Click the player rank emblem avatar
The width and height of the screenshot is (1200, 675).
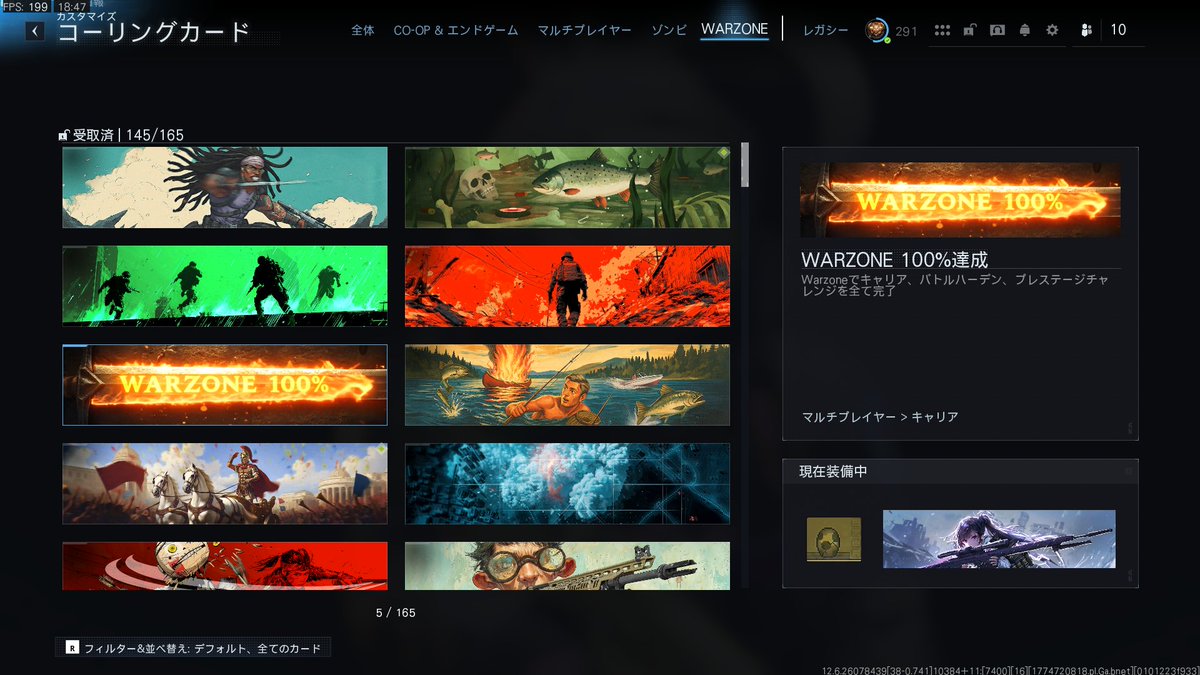click(877, 30)
